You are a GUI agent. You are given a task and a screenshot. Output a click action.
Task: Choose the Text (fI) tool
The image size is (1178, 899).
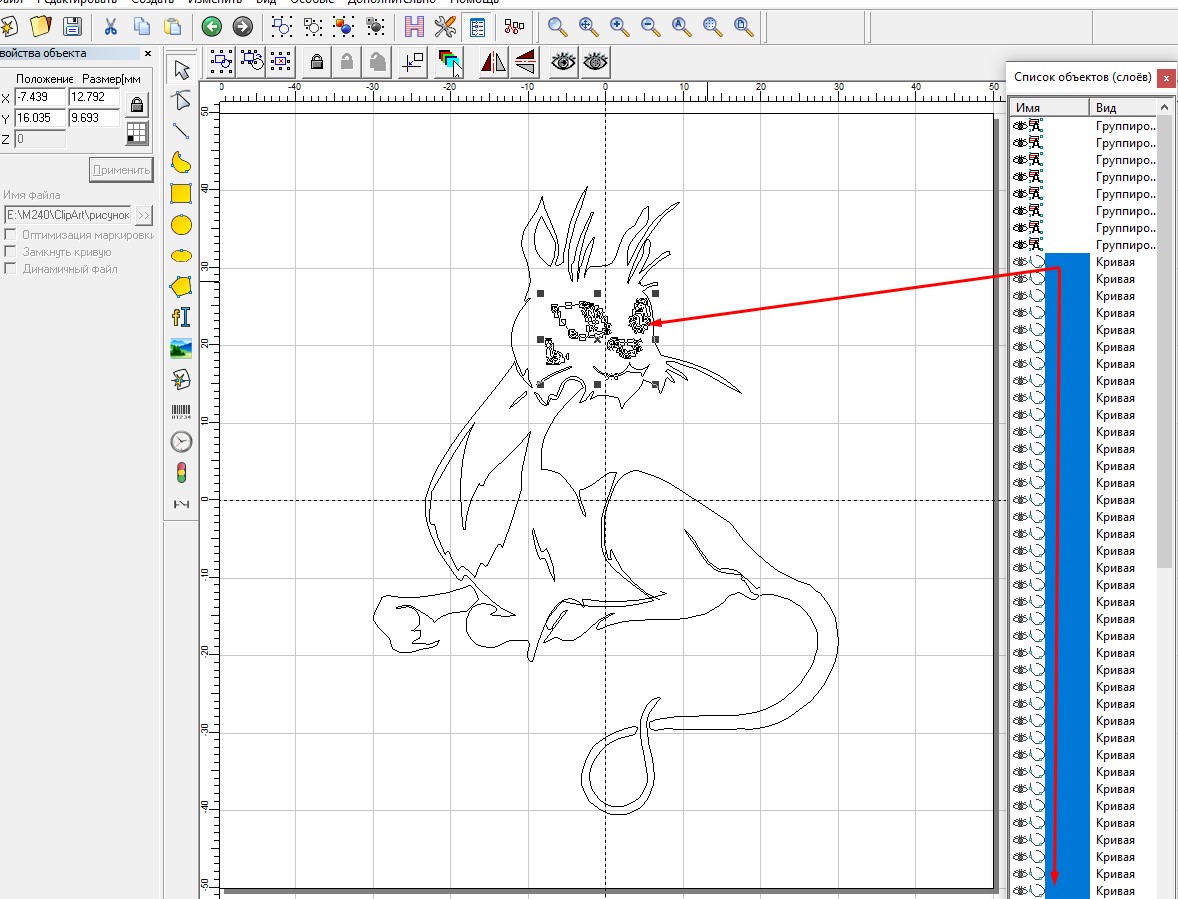181,317
